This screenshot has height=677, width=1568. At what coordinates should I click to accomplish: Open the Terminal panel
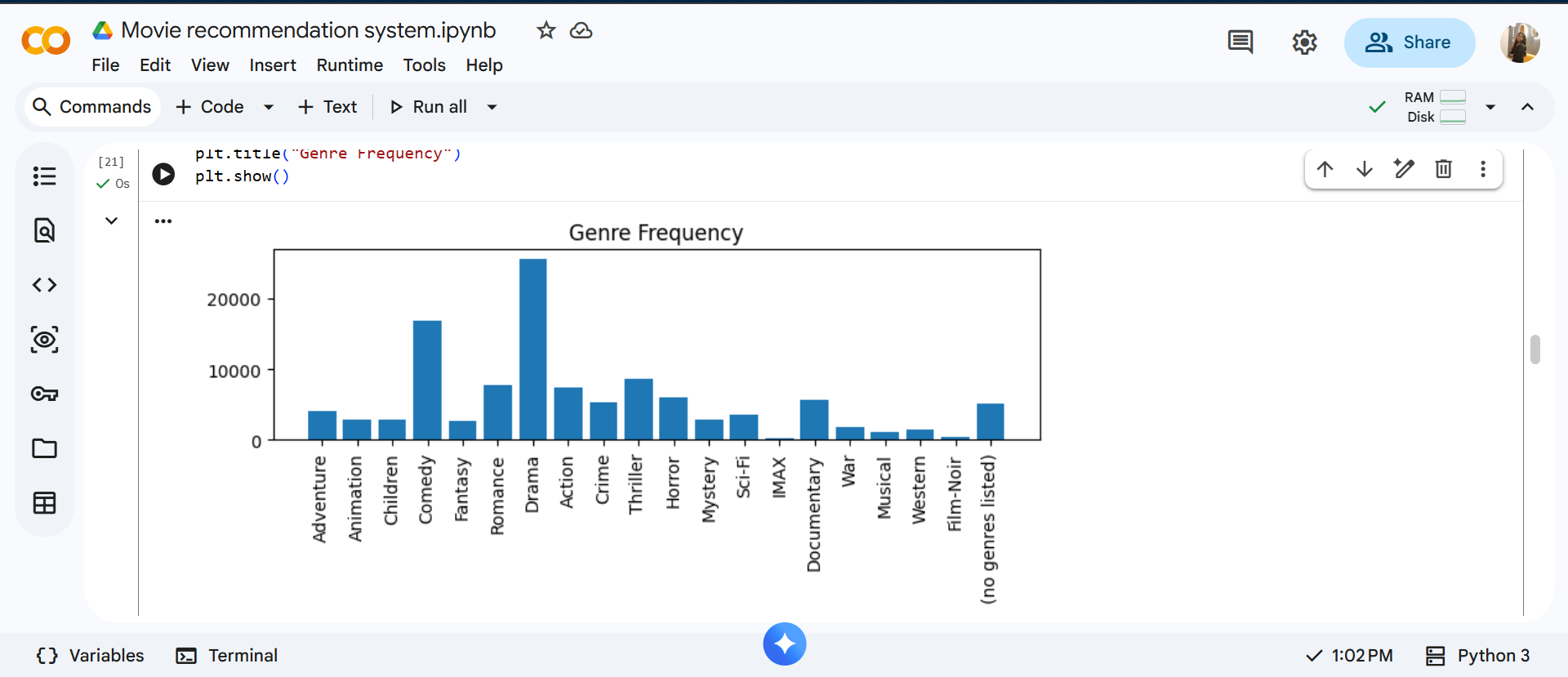(x=227, y=656)
